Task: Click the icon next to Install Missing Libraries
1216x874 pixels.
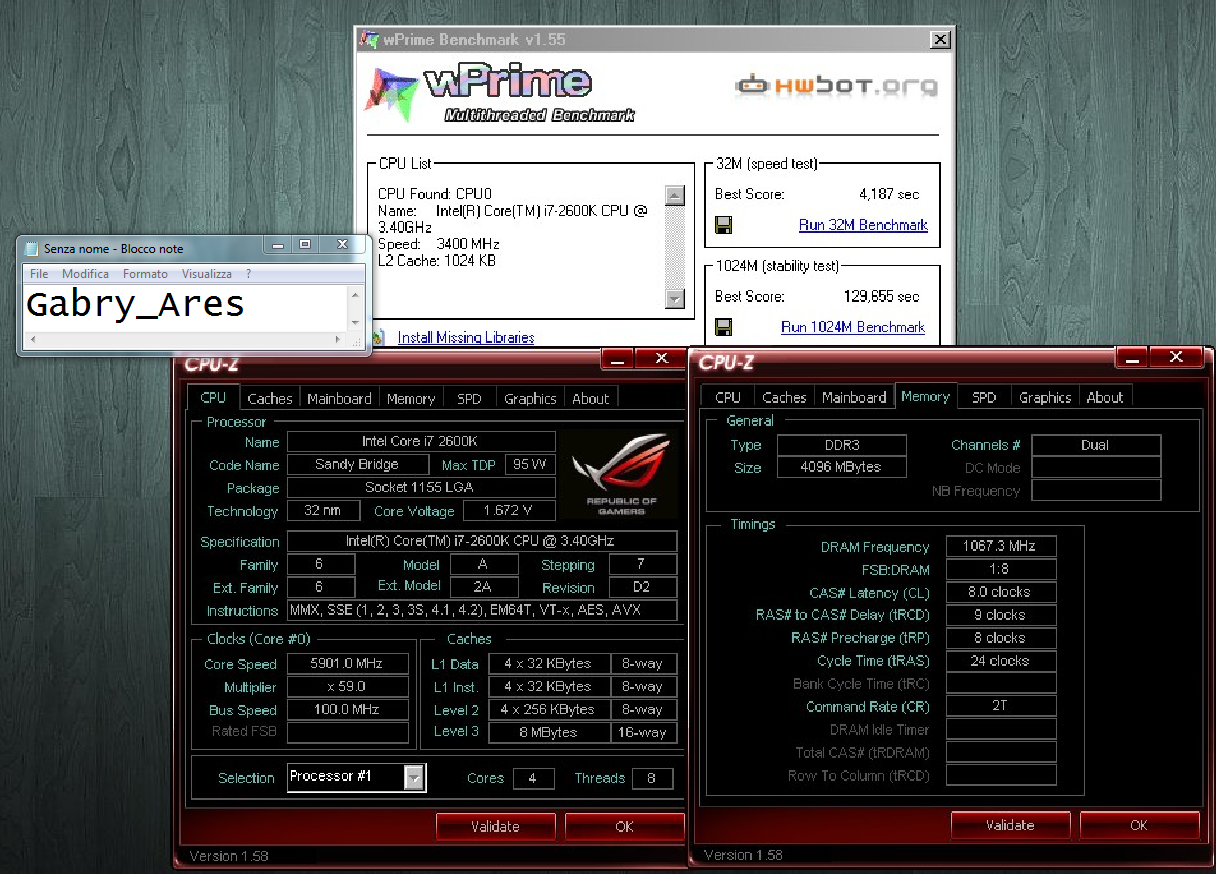Action: point(378,337)
